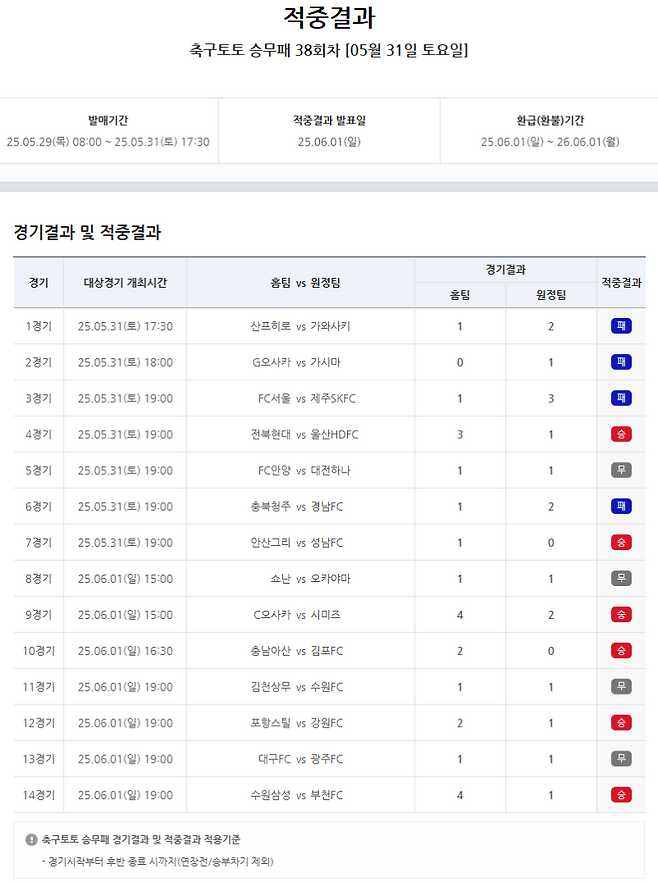Click the 승 result badge for 4경기
Screen dimensions: 658x882
coord(621,434)
